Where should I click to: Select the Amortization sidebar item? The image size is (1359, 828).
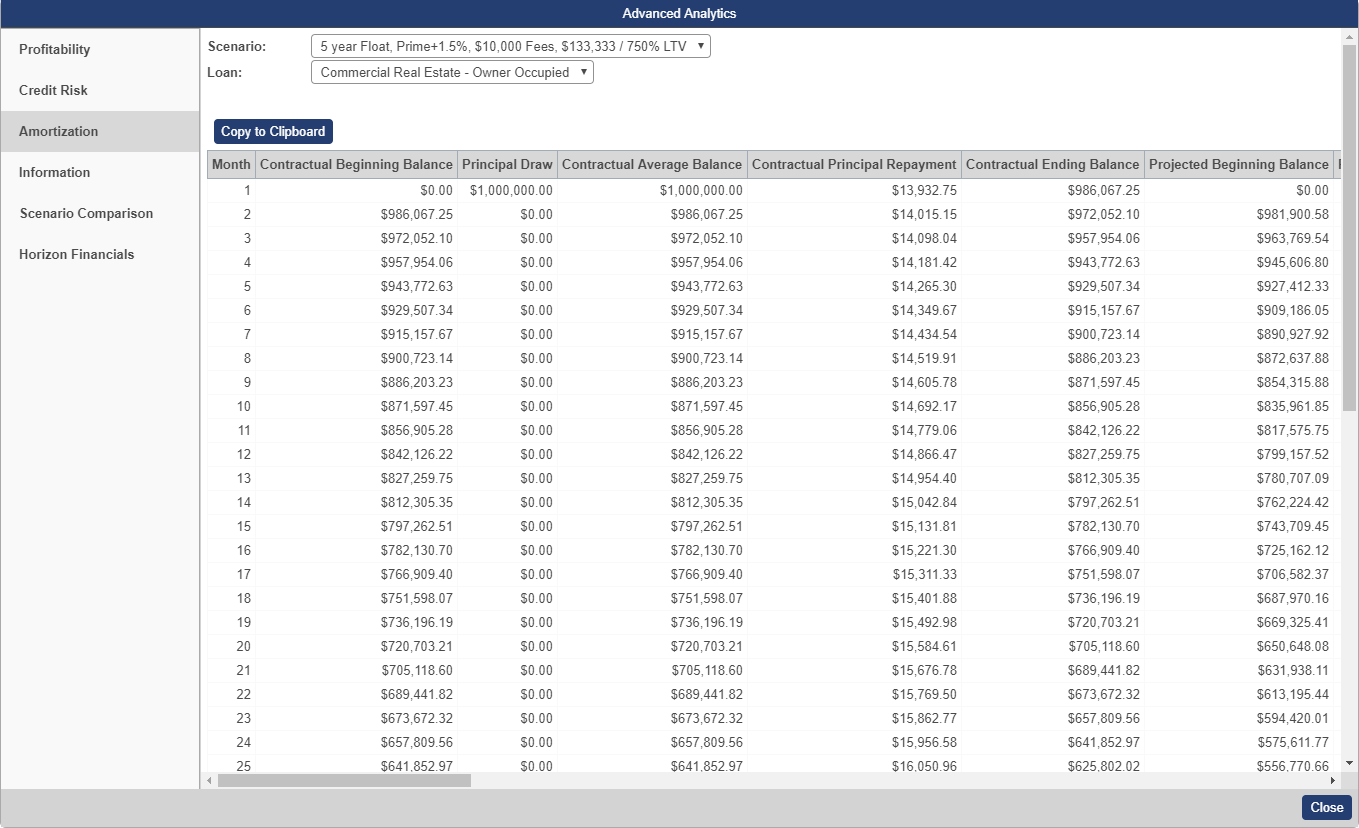tap(100, 131)
